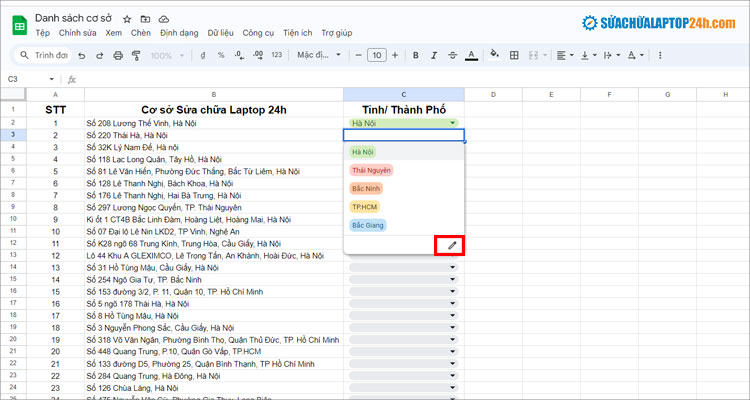Open dropdown beside Số 31 Hồ Tùng Mậu row

(452, 267)
